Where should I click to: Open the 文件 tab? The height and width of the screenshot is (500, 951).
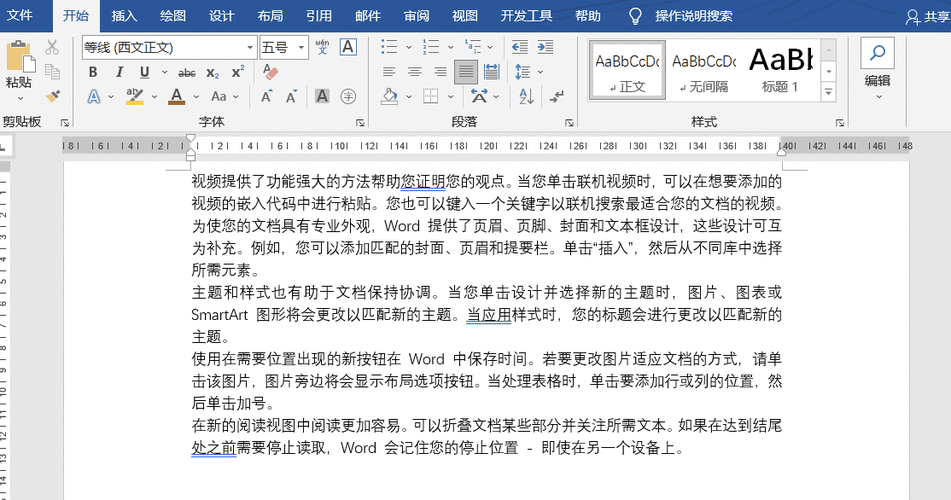click(19, 16)
